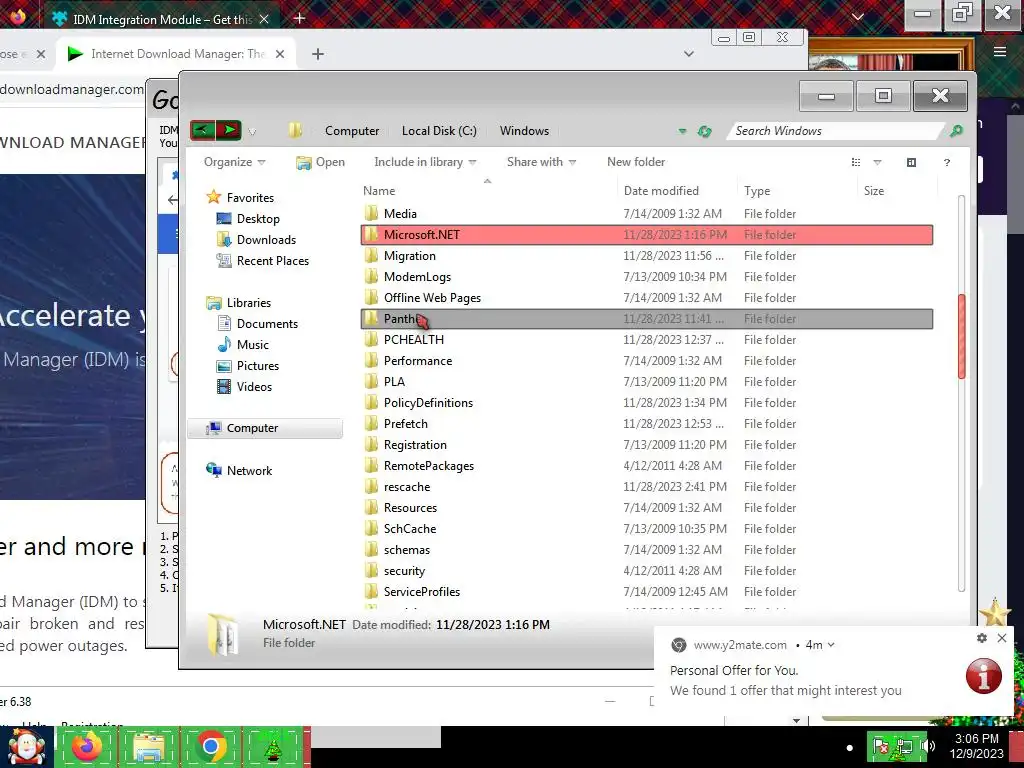Select the Windows breadcrumb segment

pyautogui.click(x=524, y=131)
